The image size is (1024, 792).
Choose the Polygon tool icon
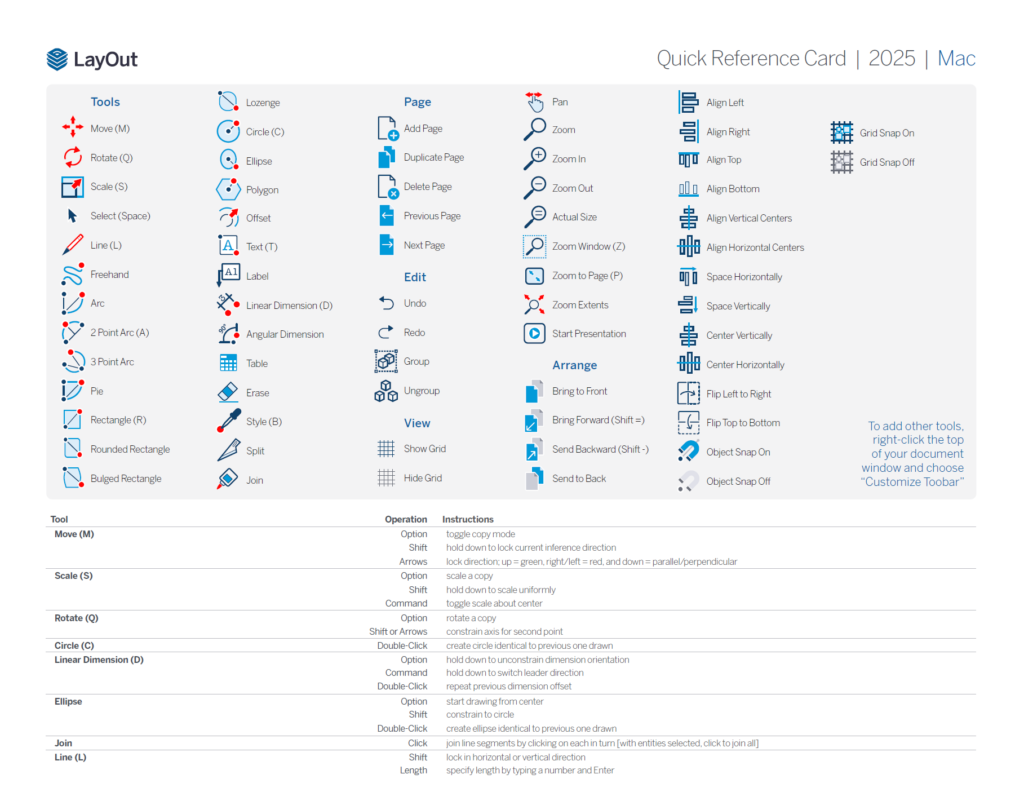pyautogui.click(x=228, y=189)
